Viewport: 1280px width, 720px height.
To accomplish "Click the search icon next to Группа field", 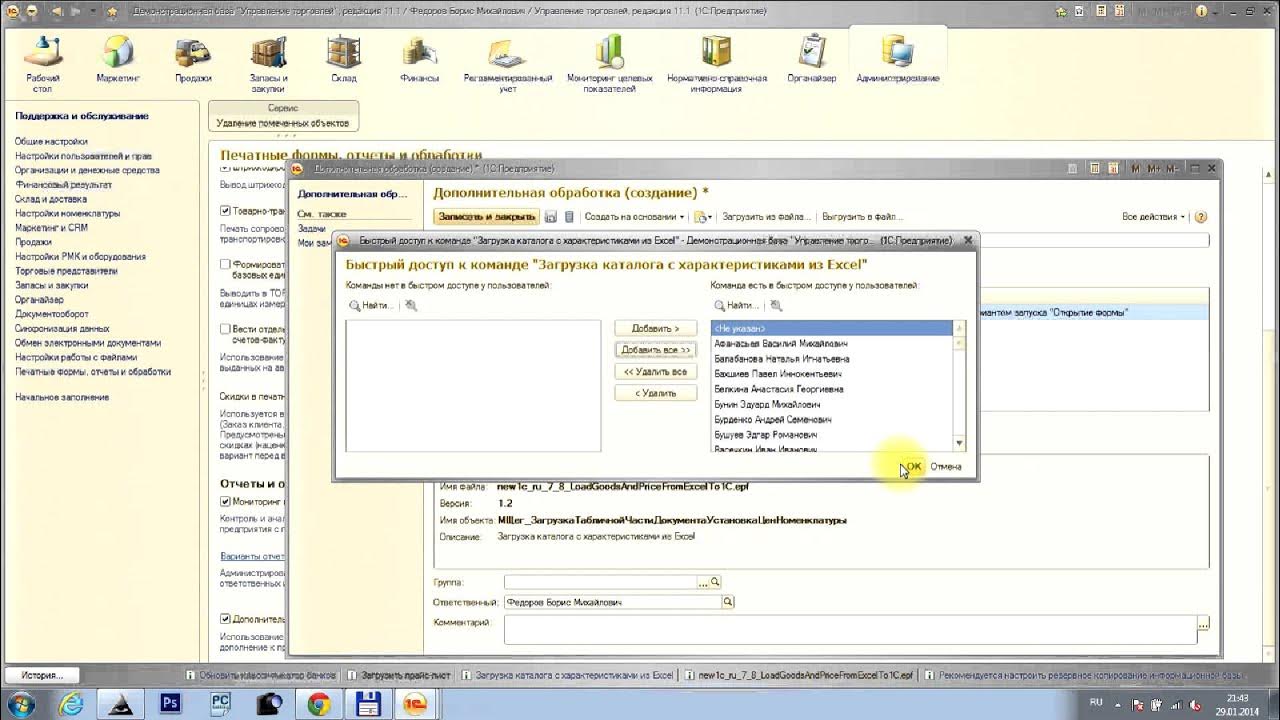I will pyautogui.click(x=715, y=582).
